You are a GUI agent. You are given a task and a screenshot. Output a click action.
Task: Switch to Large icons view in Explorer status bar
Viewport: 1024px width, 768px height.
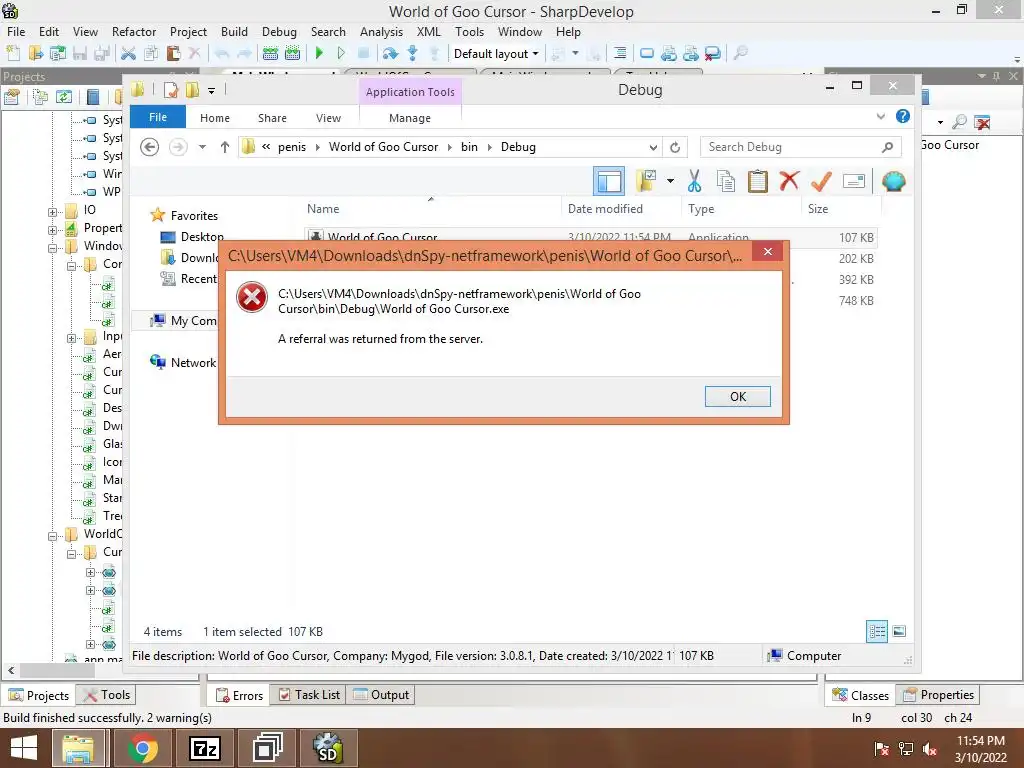click(x=899, y=631)
